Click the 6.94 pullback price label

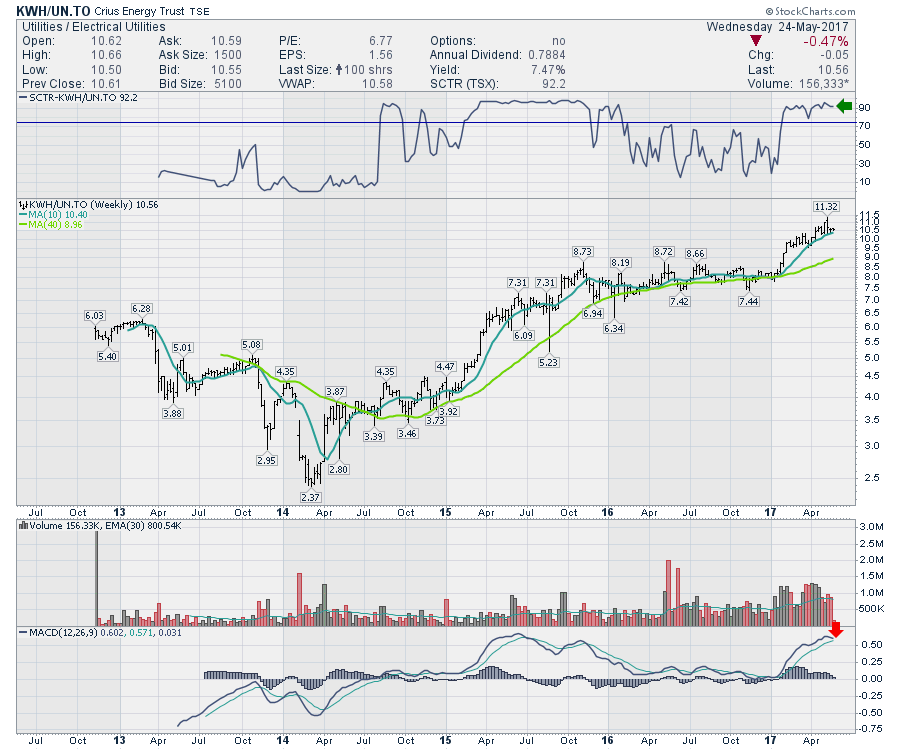click(x=593, y=313)
